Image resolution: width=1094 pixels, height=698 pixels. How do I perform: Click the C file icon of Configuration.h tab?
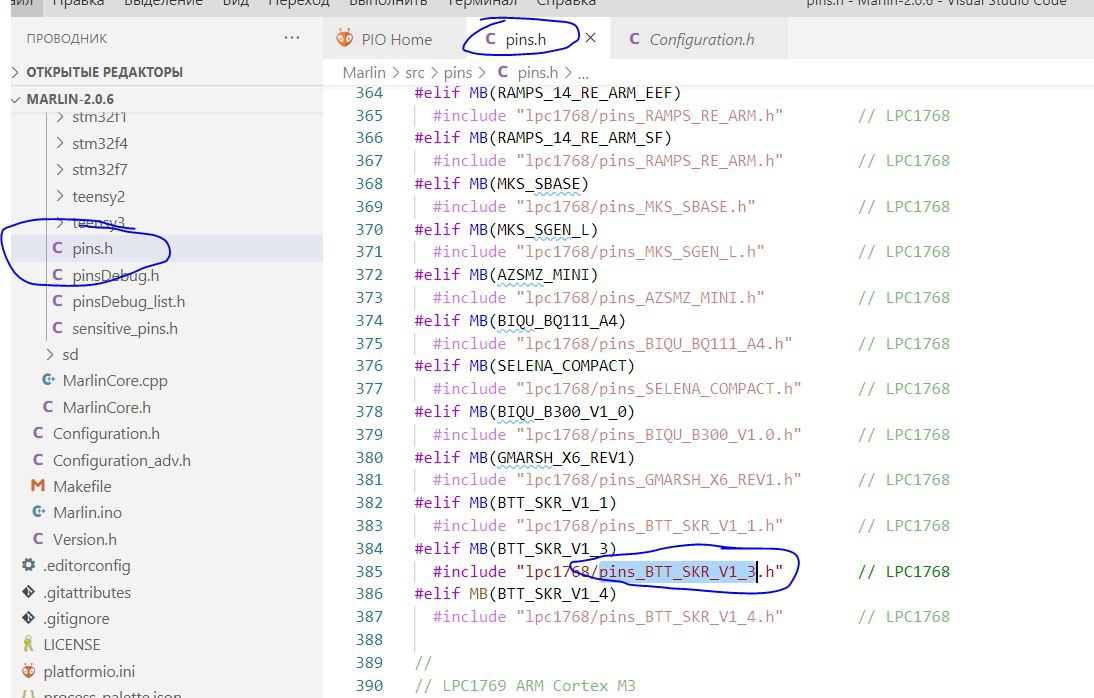tap(634, 39)
